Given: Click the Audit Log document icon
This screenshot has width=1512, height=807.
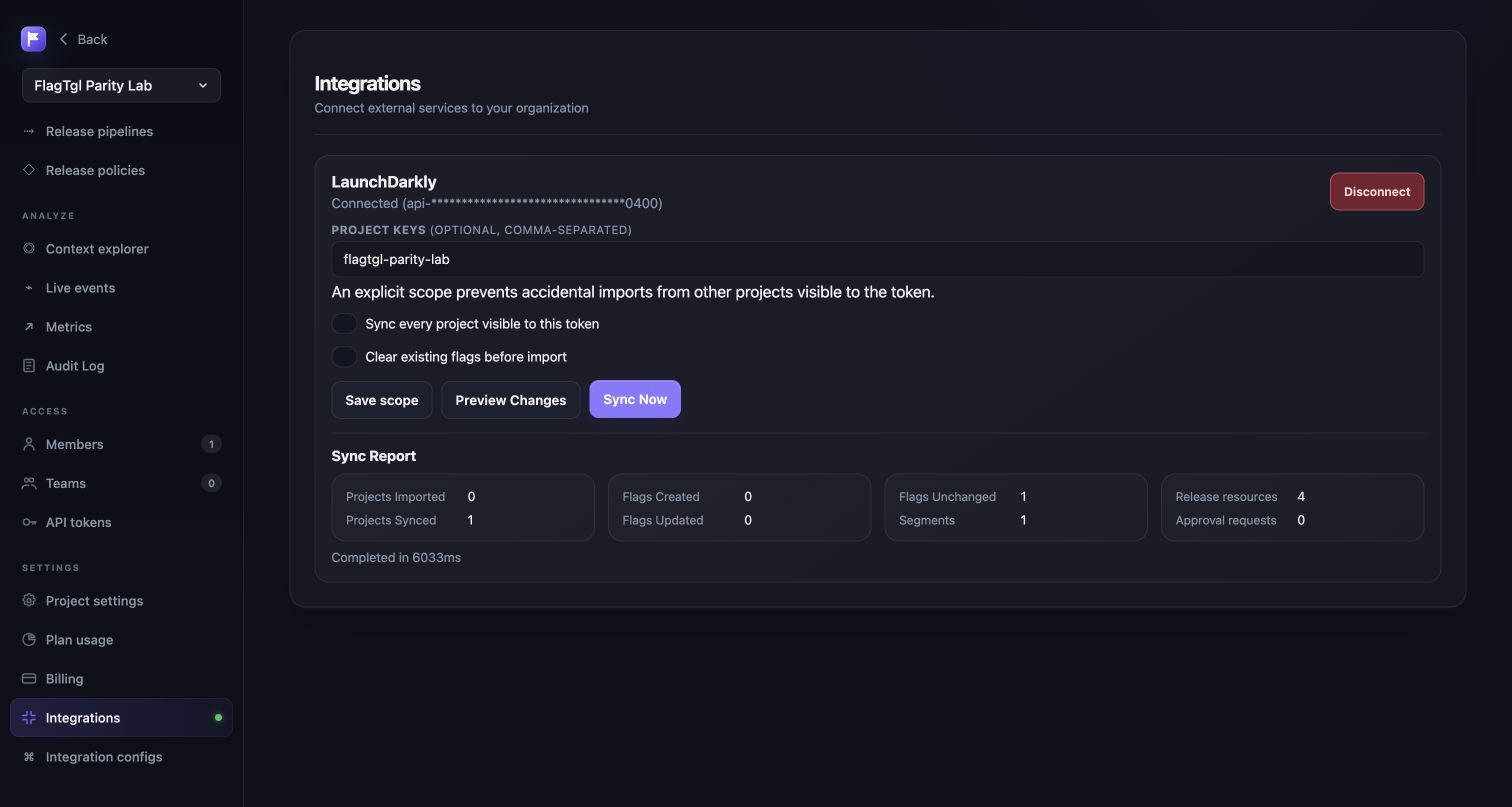Looking at the screenshot, I should pos(29,366).
